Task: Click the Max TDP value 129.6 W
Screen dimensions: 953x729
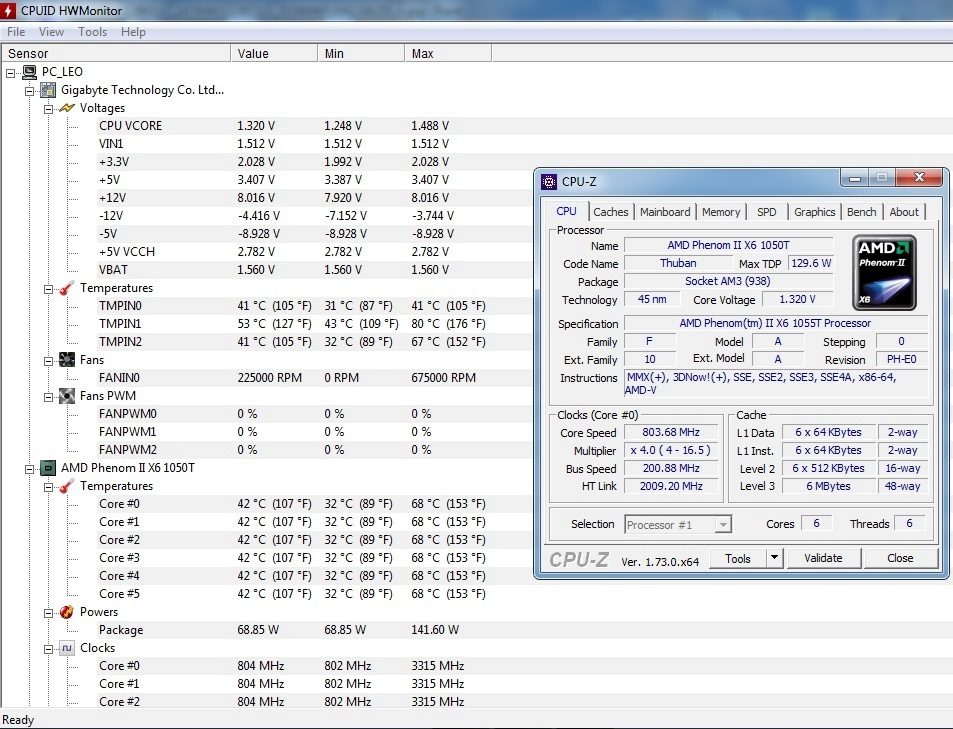Action: click(811, 263)
